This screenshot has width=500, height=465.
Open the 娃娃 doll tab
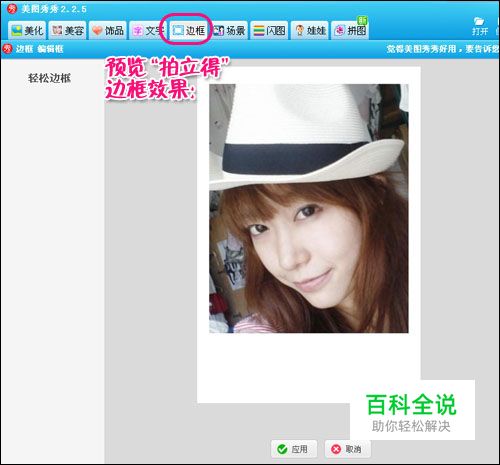(310, 31)
